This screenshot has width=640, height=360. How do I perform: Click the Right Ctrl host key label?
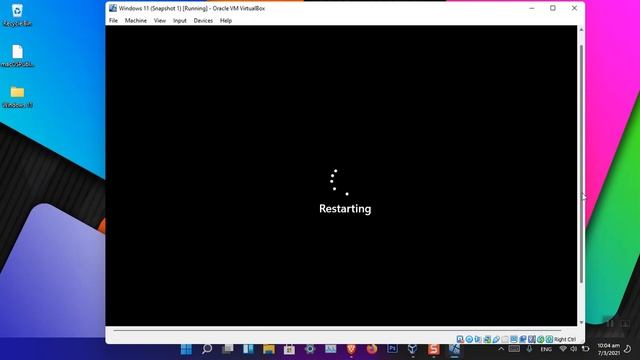565,339
